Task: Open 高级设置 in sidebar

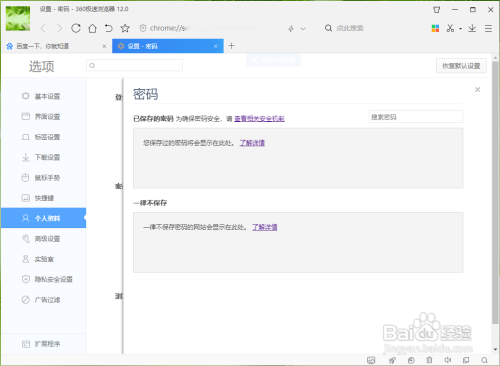Action: click(x=43, y=239)
